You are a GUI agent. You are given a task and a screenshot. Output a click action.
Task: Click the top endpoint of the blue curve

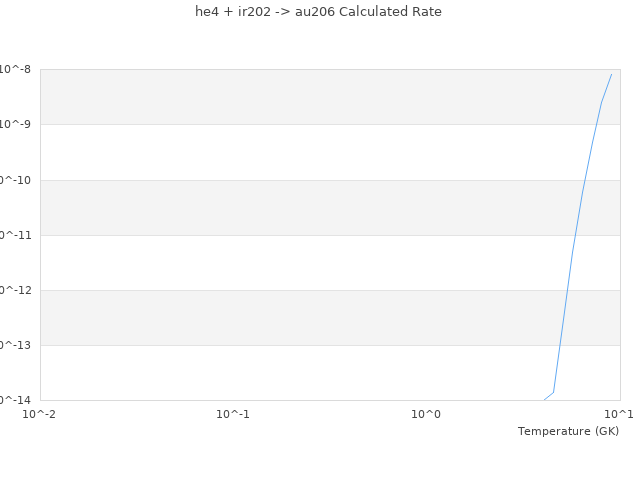point(611,74)
